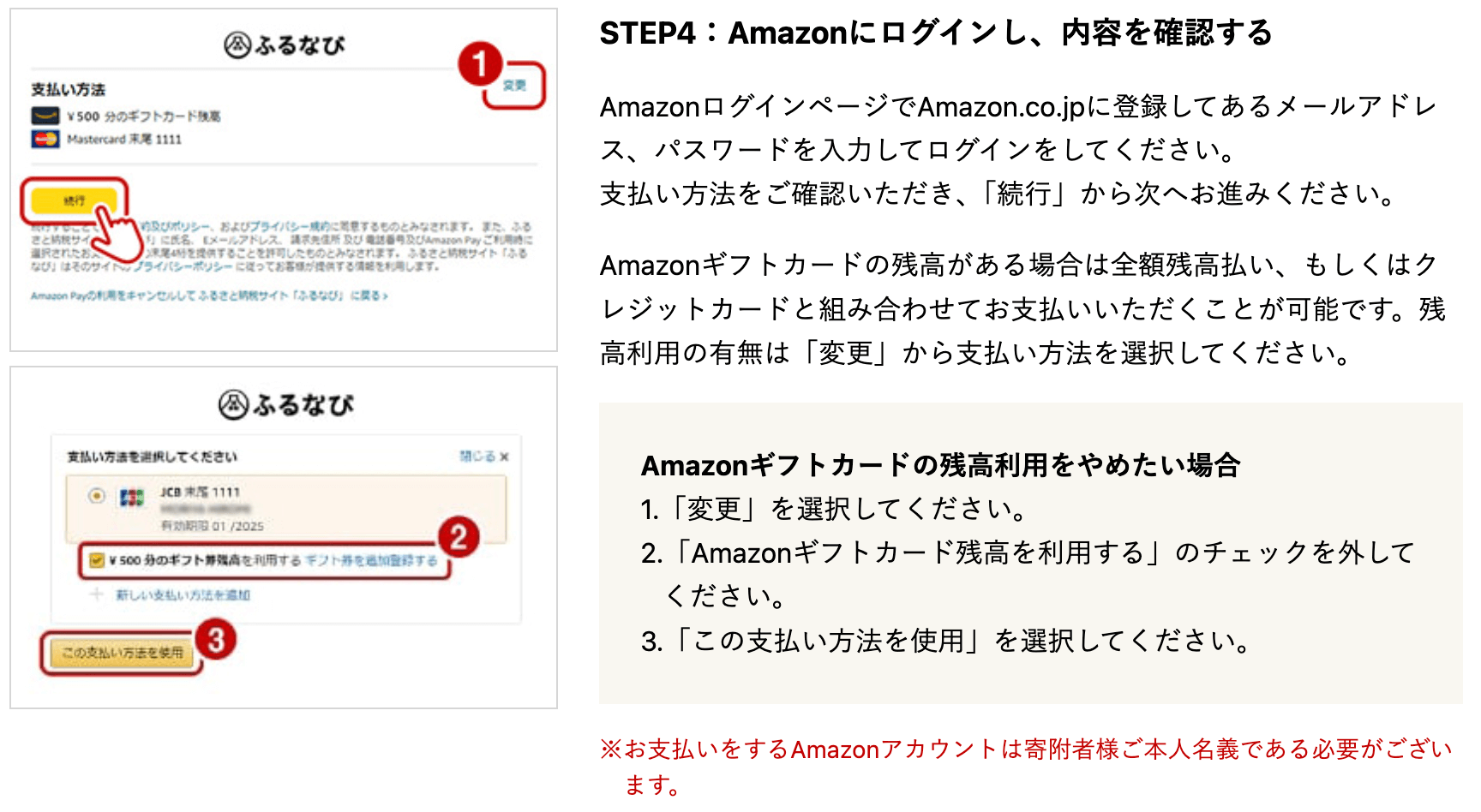
Task: Click the JCB card logo icon
Action: pos(131,498)
